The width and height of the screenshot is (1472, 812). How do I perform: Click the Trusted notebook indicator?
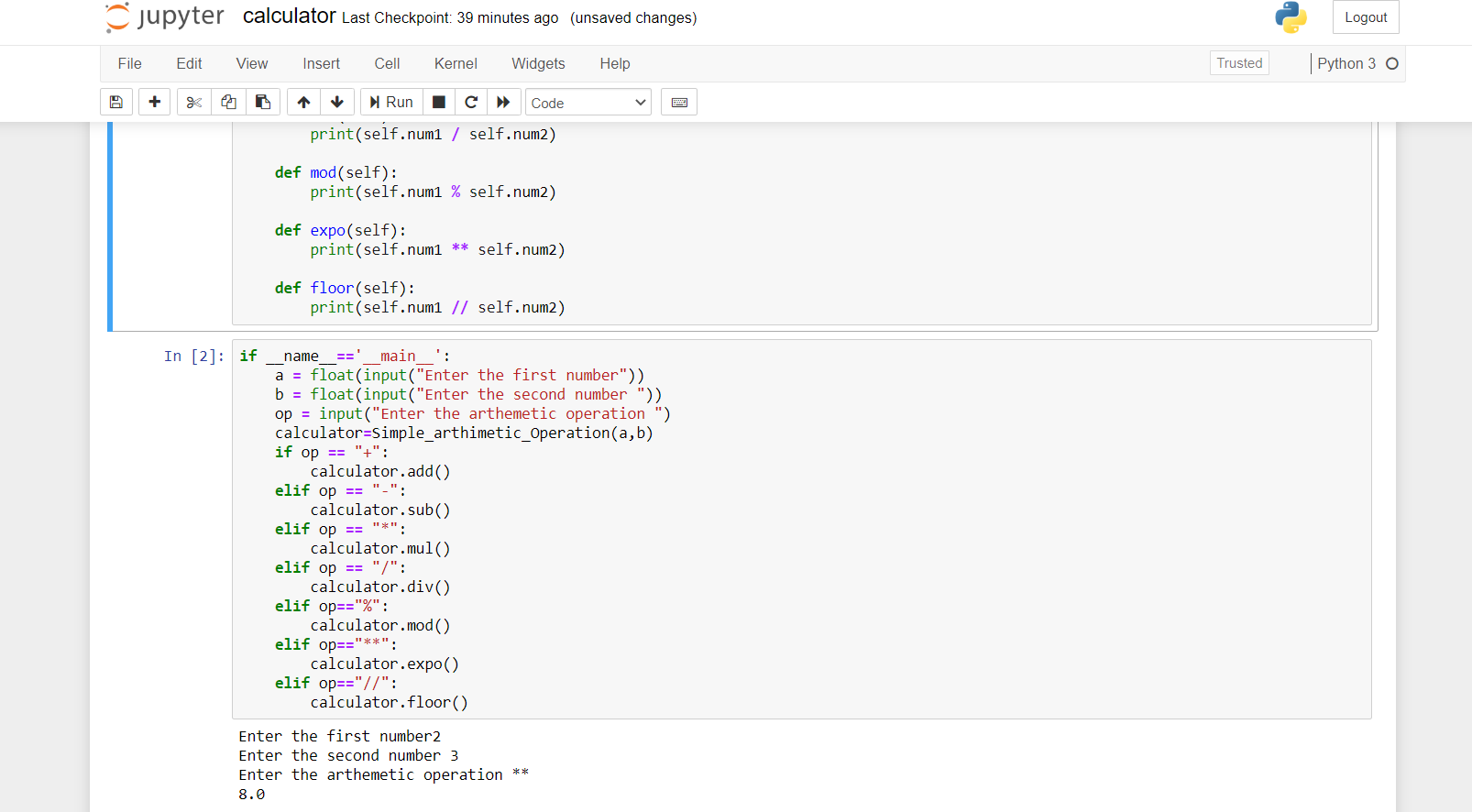pos(1239,63)
